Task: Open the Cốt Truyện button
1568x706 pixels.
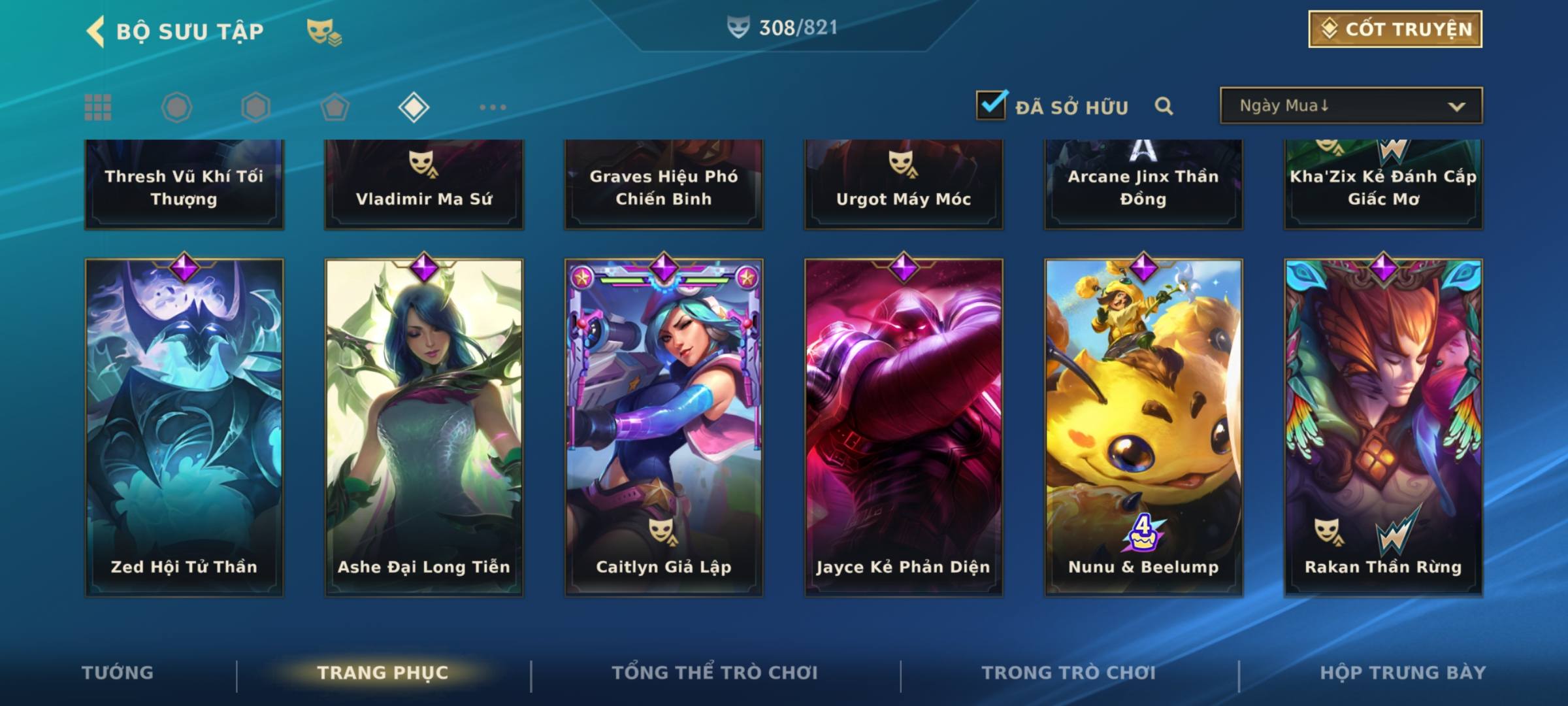Action: [x=1395, y=29]
